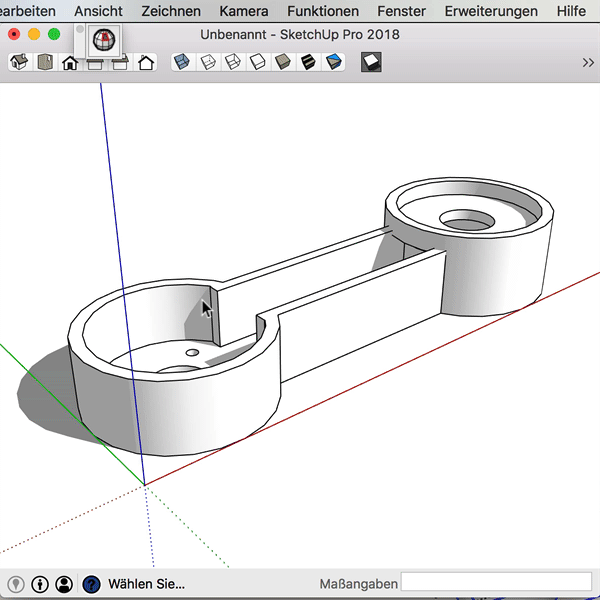Apply the Hidden Line face style
Viewport: 600px width, 600px height.
257,63
